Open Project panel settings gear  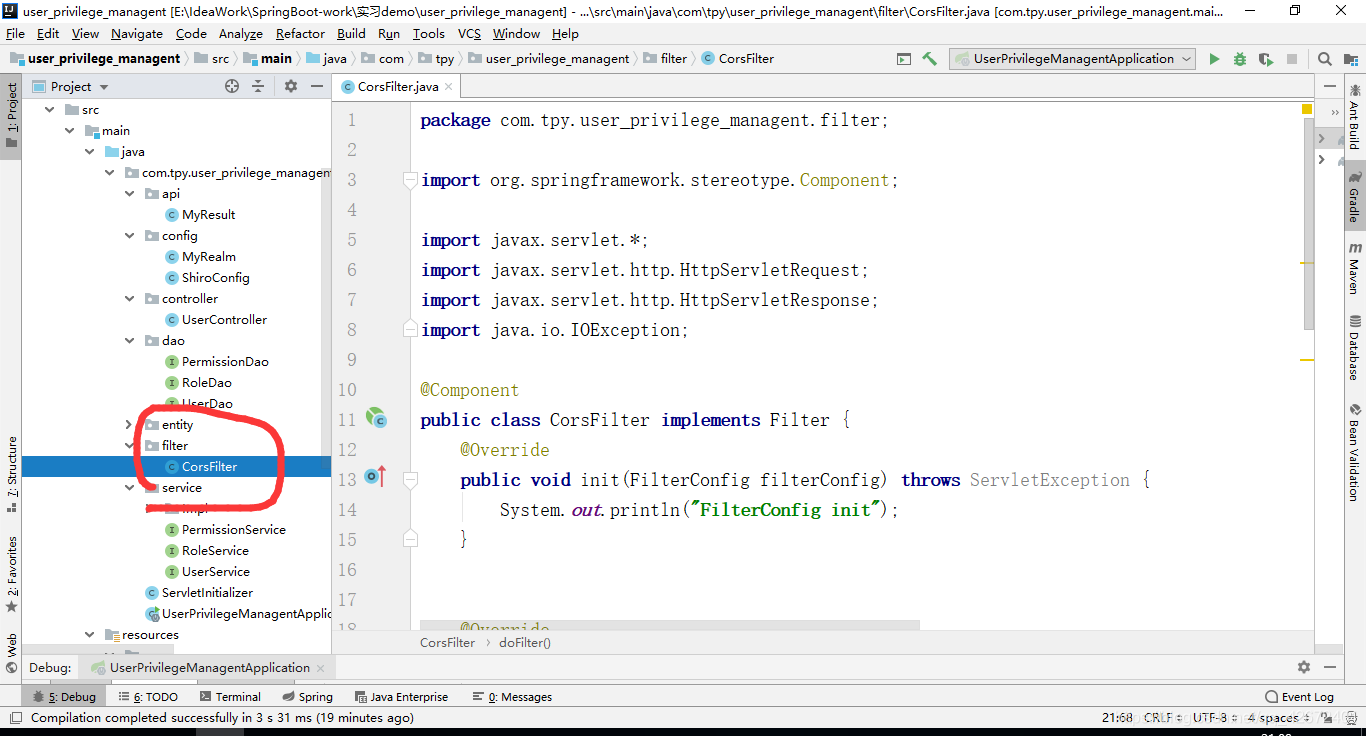tap(291, 87)
